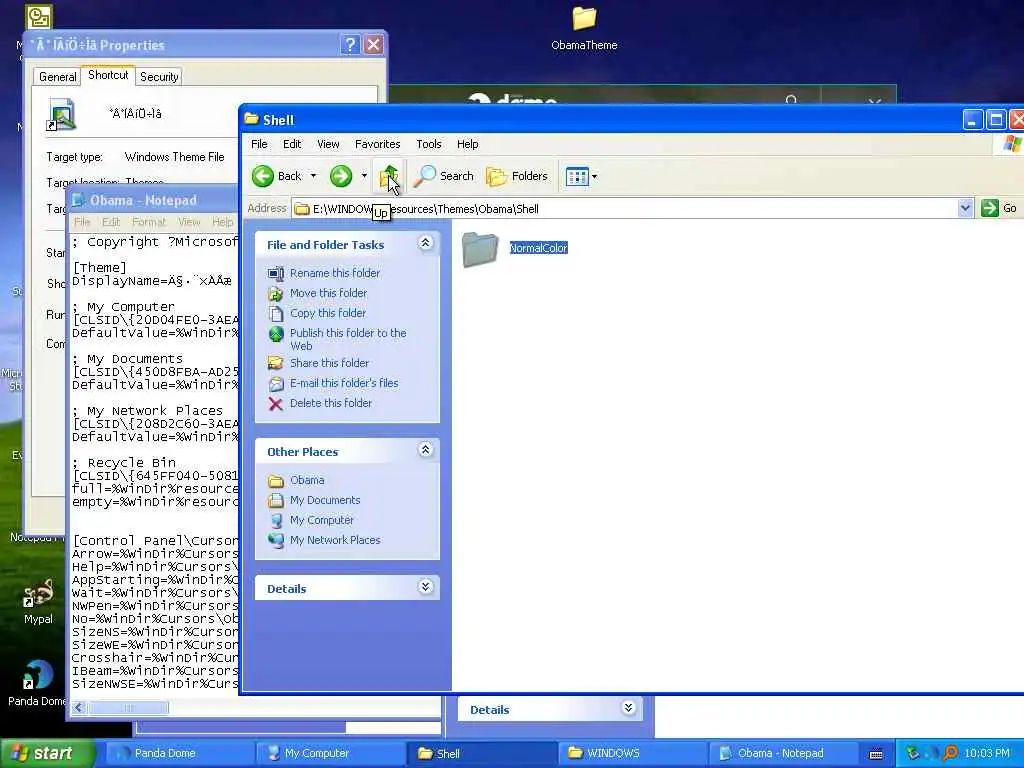This screenshot has height=768, width=1024.
Task: Click Publish this folder to the Web
Action: (347, 339)
